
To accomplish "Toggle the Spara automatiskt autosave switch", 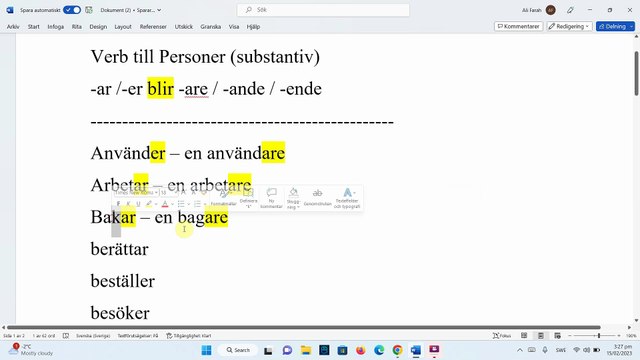I will pos(72,10).
